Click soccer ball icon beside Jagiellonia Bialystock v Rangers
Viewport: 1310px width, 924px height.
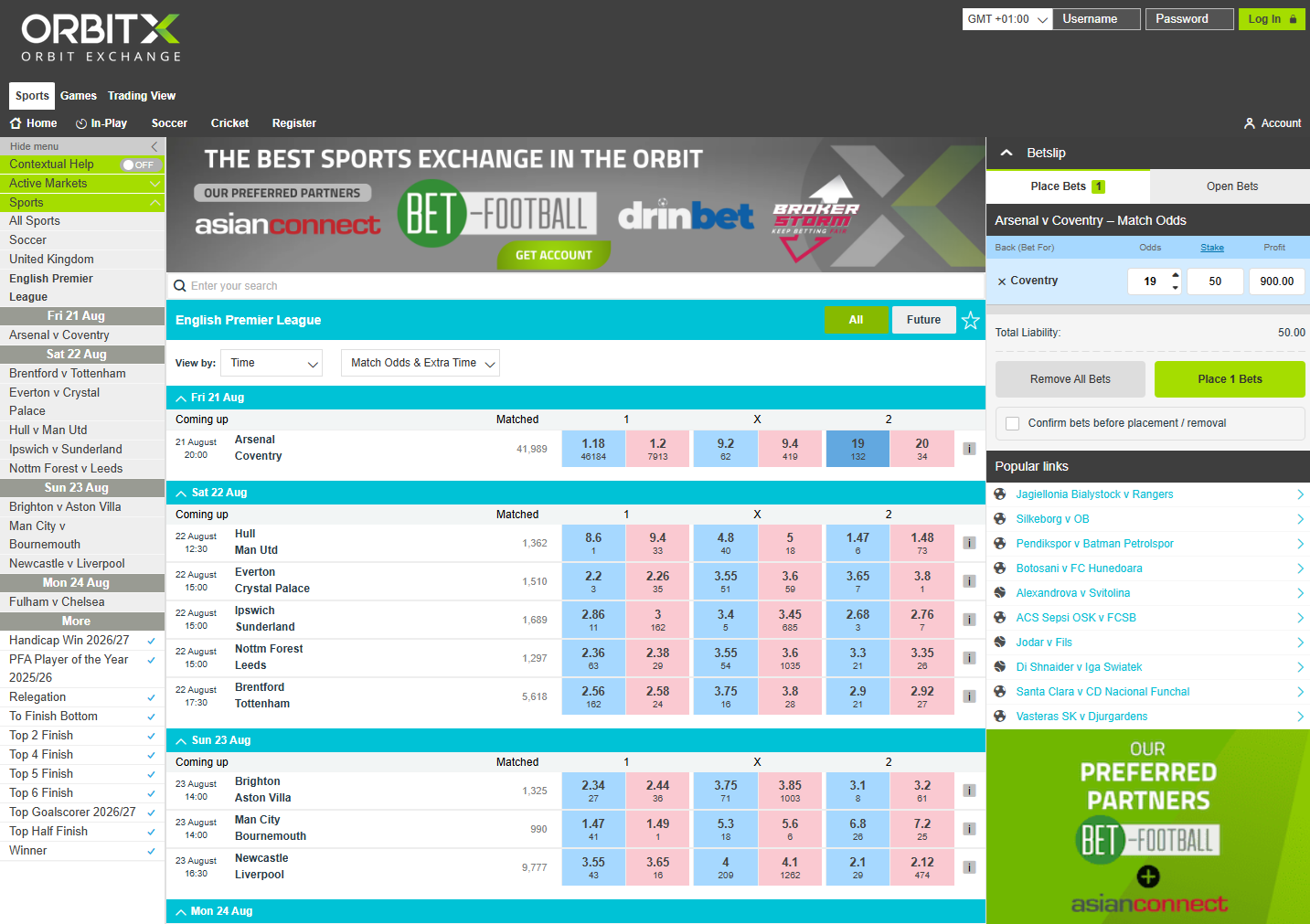pyautogui.click(x=1000, y=494)
